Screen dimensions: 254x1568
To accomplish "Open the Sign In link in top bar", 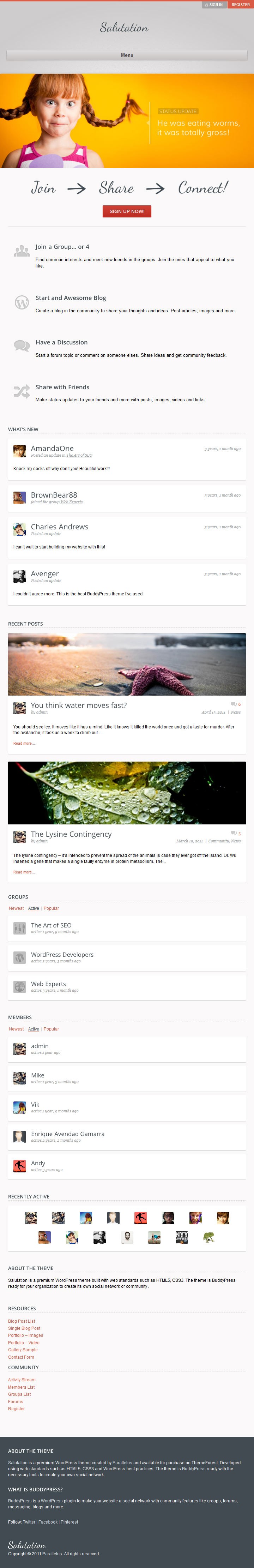I will (214, 4).
